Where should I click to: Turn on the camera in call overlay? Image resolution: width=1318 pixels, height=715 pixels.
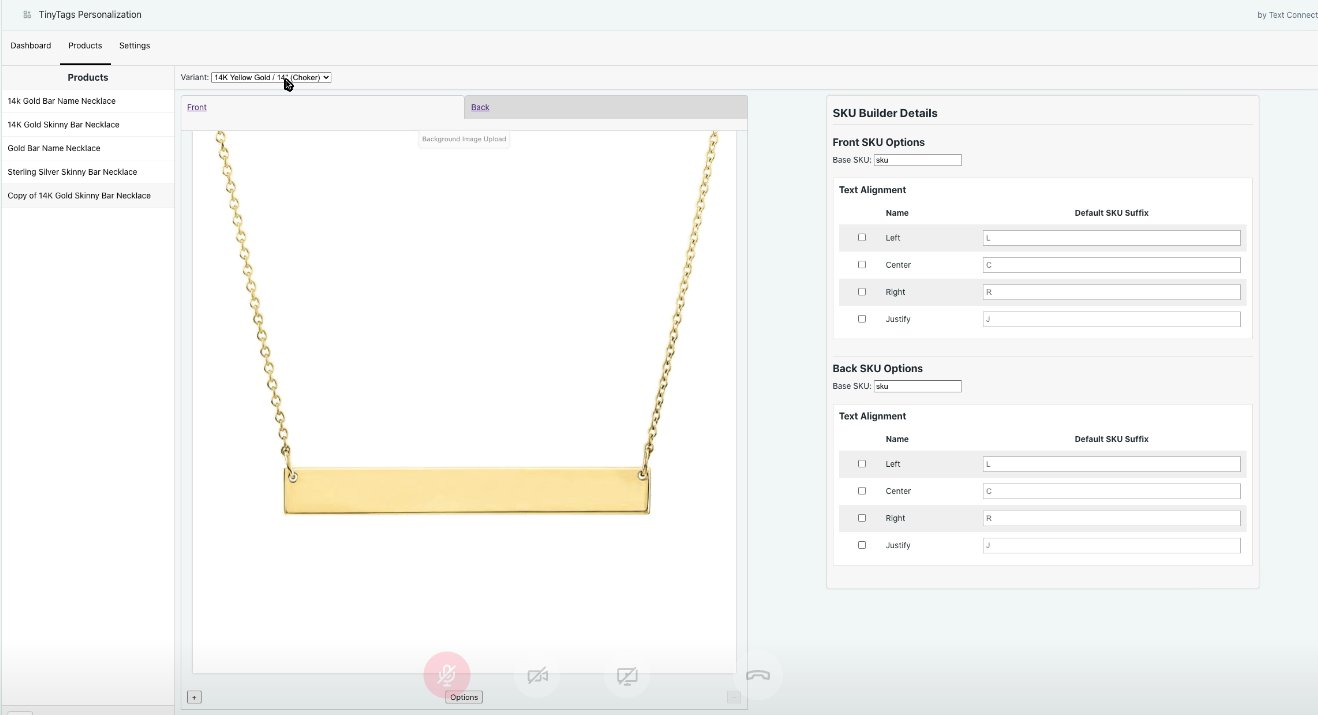[x=537, y=676]
